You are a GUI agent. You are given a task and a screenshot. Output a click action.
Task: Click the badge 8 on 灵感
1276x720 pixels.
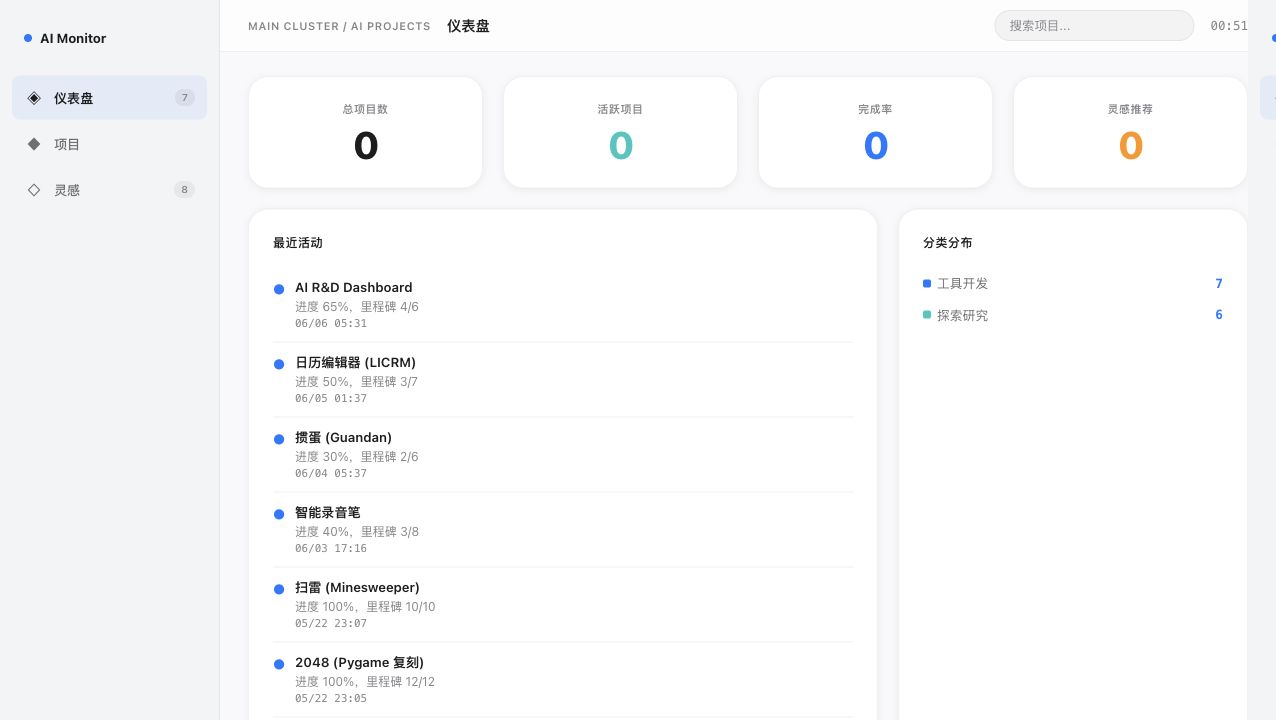(184, 190)
